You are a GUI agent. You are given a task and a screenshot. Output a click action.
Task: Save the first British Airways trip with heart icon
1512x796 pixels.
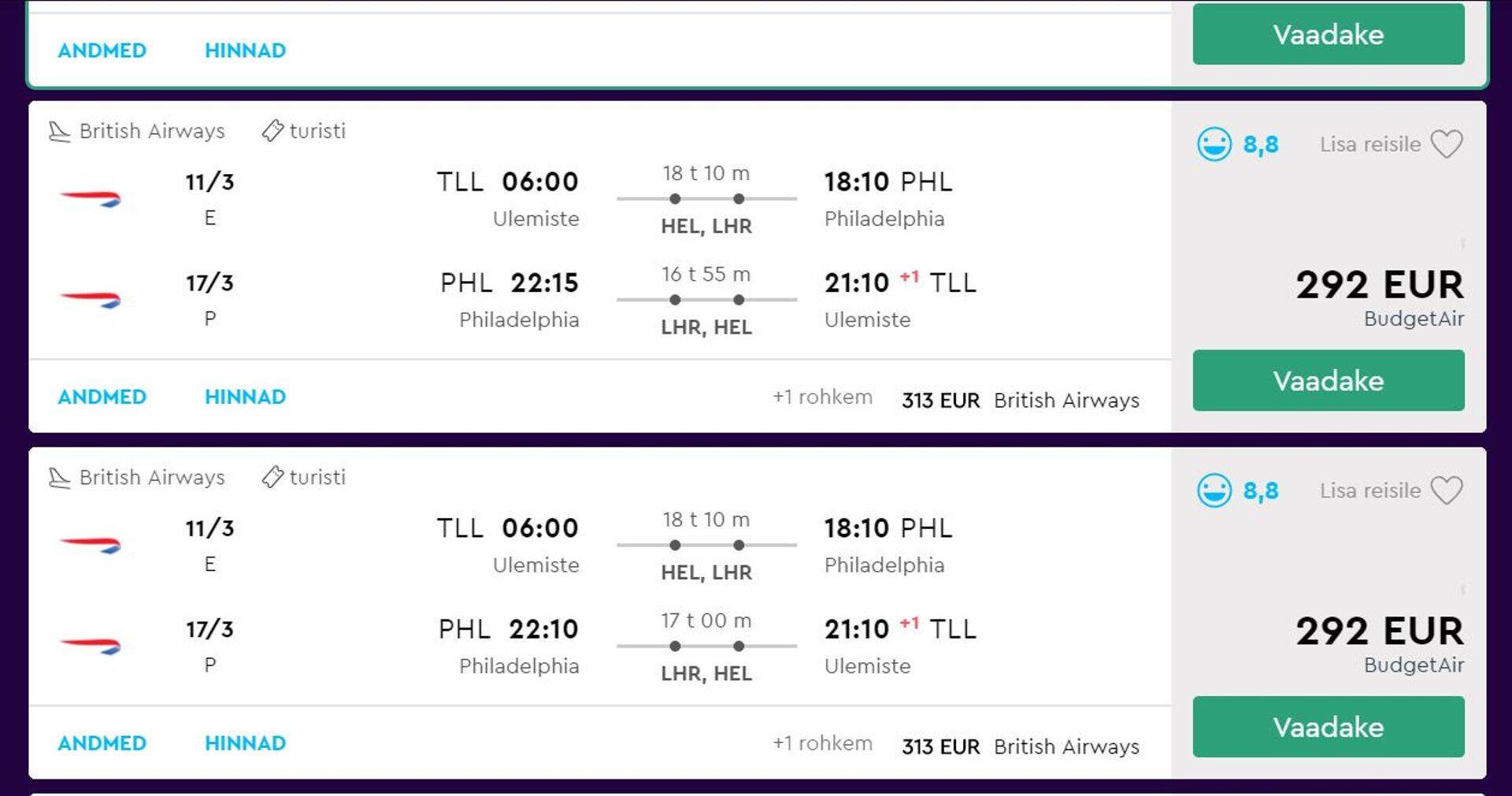click(x=1446, y=144)
